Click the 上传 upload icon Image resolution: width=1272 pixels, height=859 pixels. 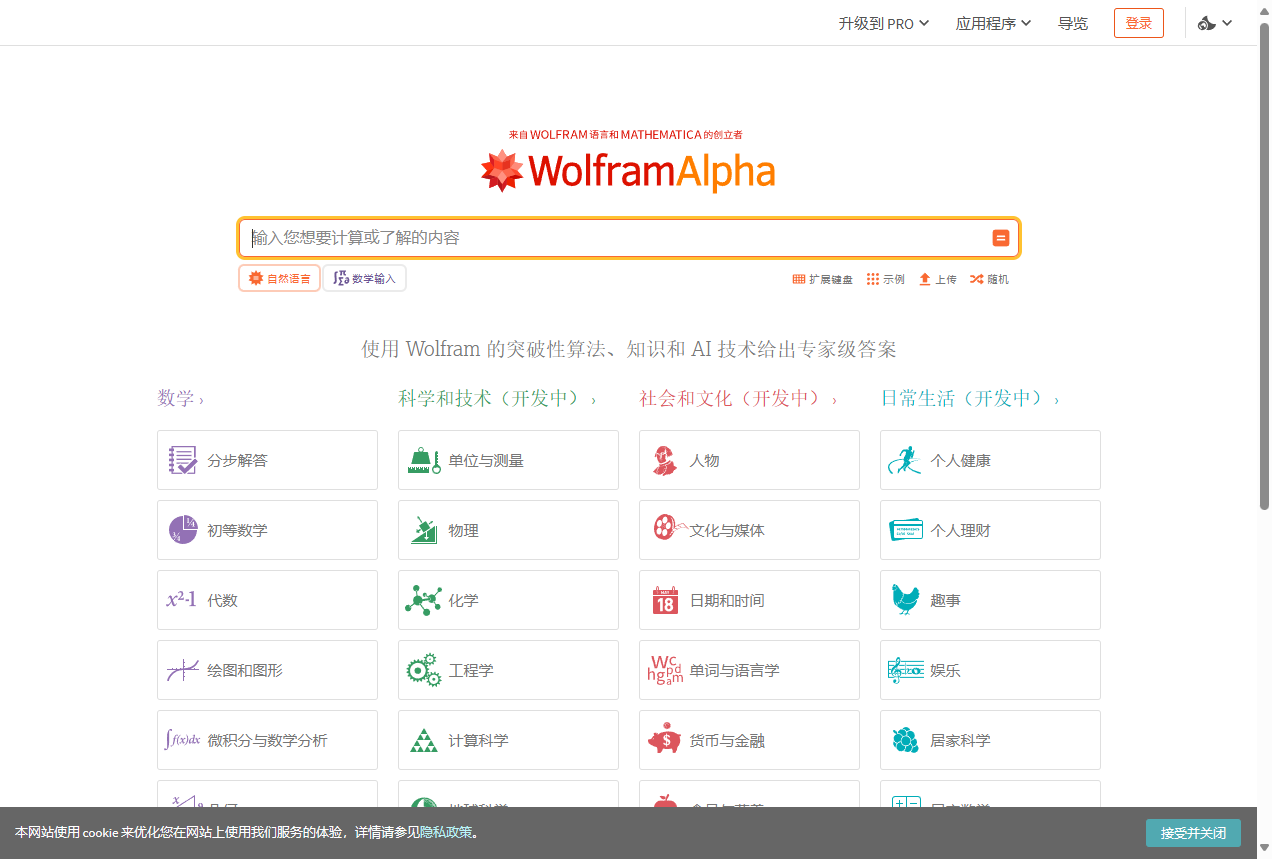pos(936,279)
